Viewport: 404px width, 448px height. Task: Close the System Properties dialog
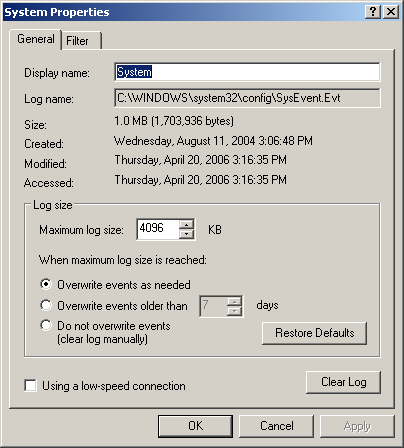tap(390, 12)
